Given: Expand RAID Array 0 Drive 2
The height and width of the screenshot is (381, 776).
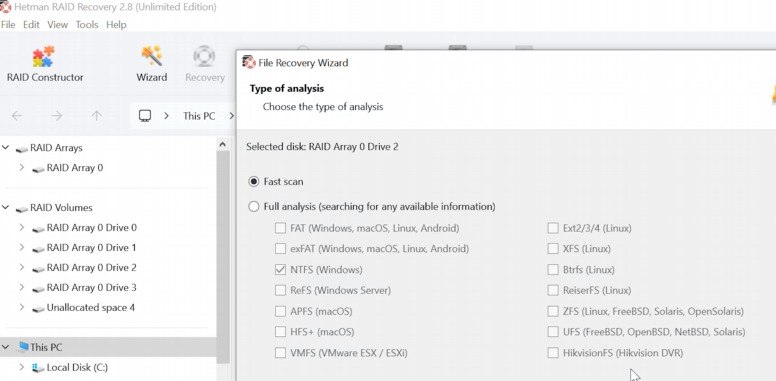Looking at the screenshot, I should (22, 268).
